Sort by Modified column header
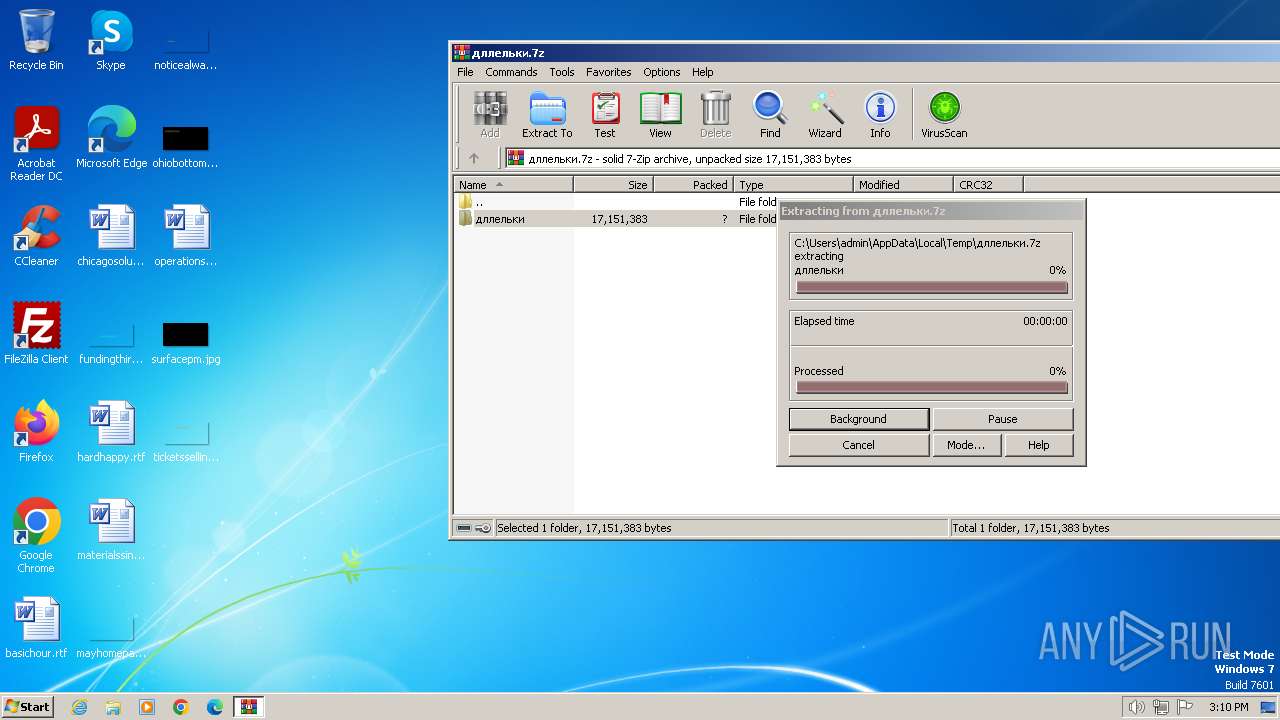The height and width of the screenshot is (720, 1280). pos(904,185)
